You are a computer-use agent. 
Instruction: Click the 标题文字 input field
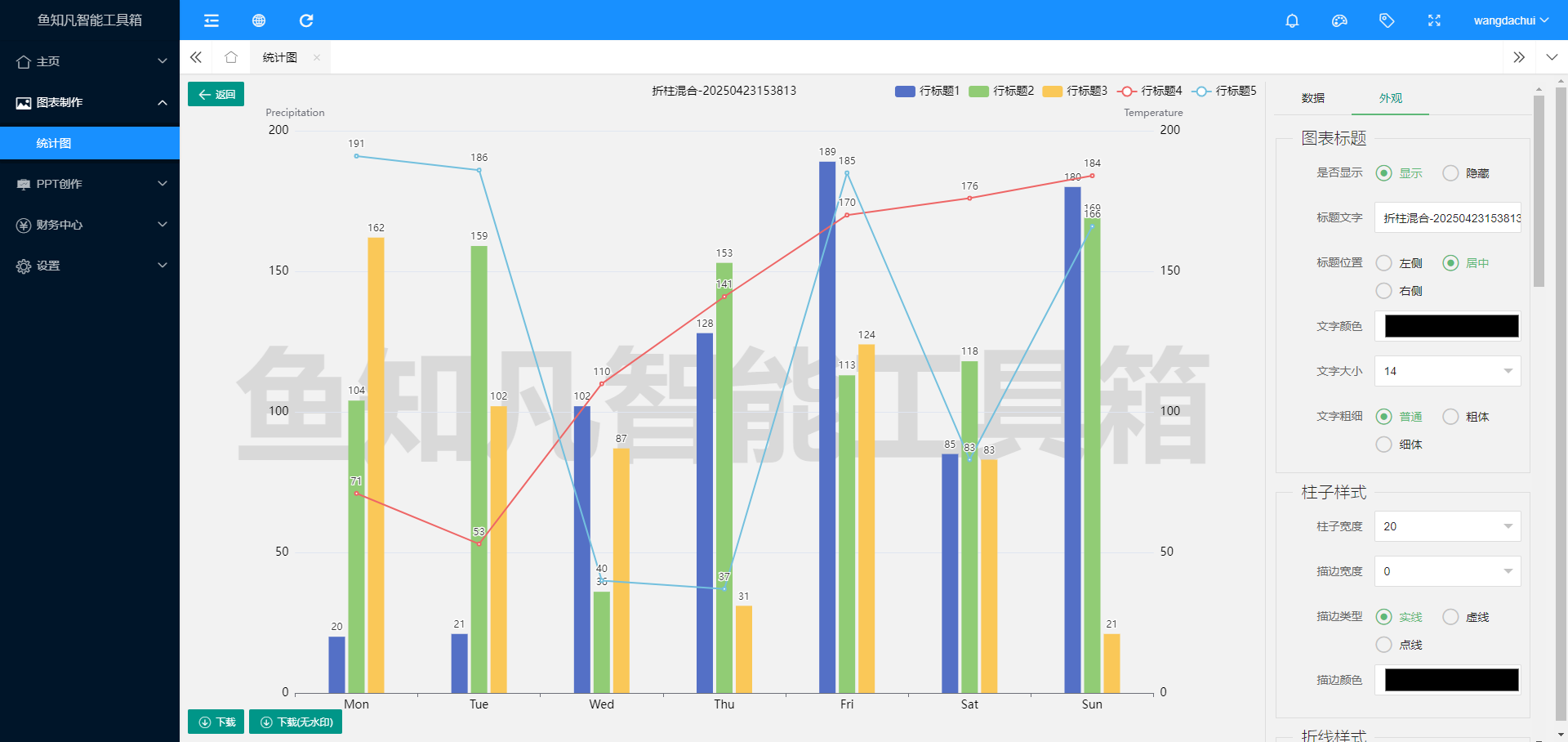1447,217
